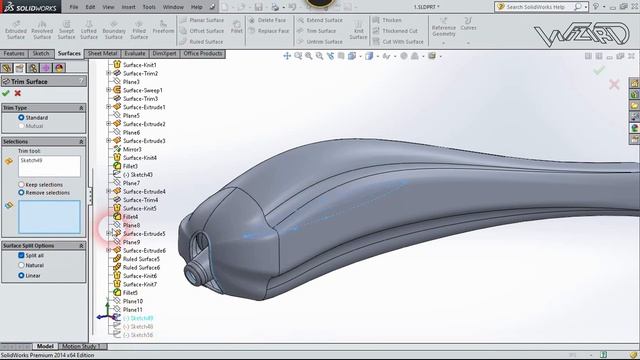Activate the Freeform tool
This screenshot has height=360, width=640.
pos(163,27)
